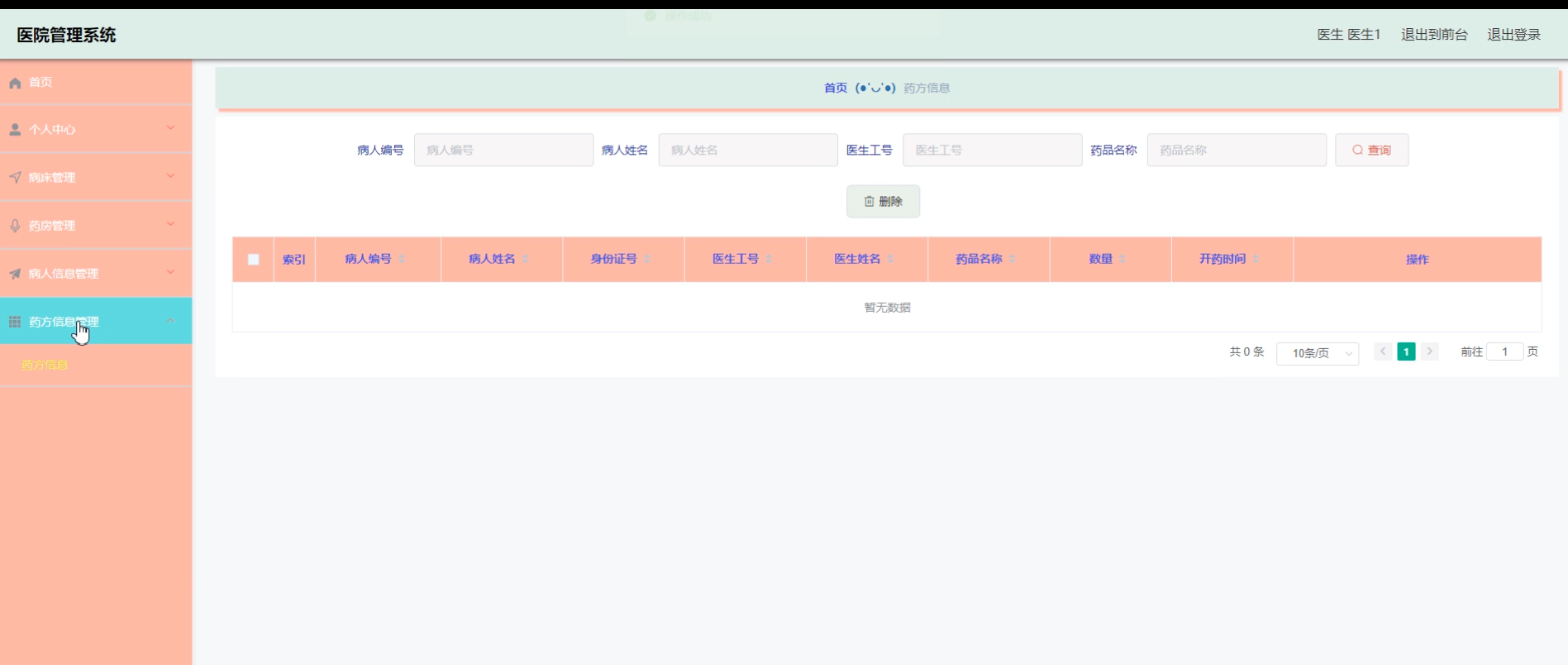
Task: Click 医院管理系统 title
Action: (66, 35)
